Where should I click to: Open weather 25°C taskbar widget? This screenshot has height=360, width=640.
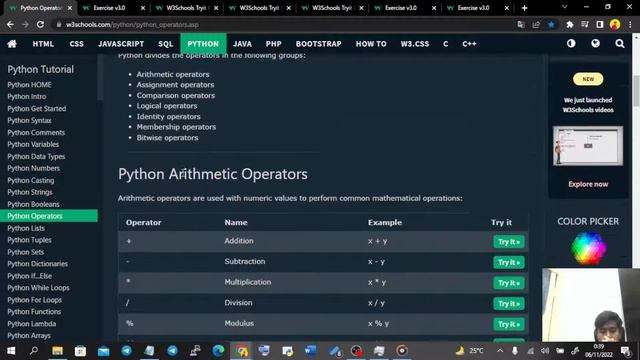pyautogui.click(x=469, y=351)
